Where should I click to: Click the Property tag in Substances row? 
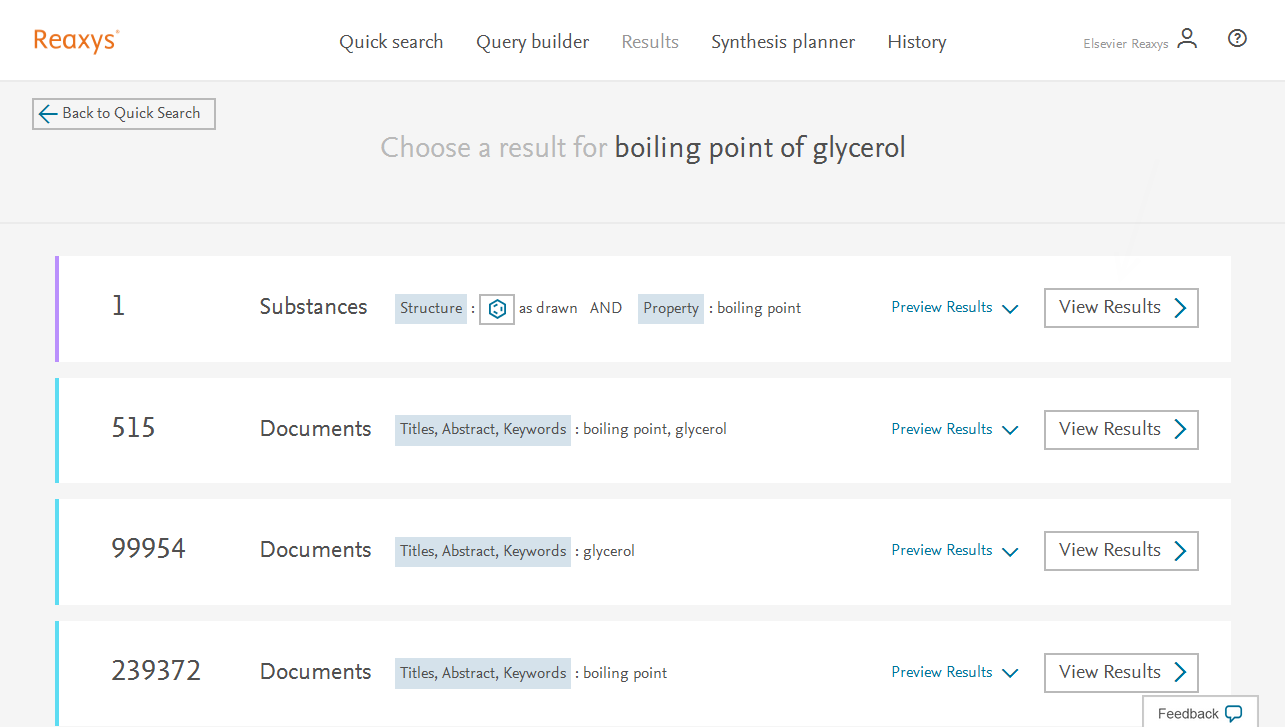[670, 309]
